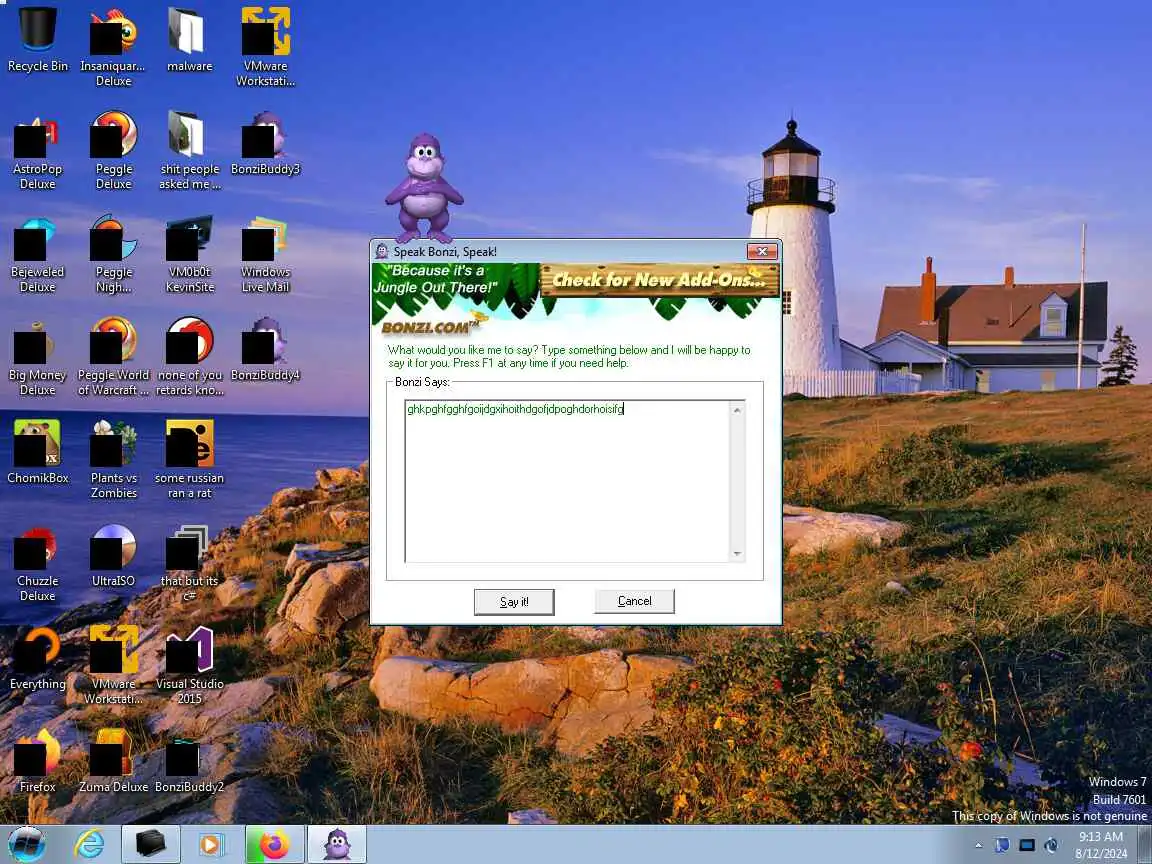This screenshot has width=1152, height=864.
Task: Click the Cancel button in Bonzi dialog
Action: tap(634, 601)
